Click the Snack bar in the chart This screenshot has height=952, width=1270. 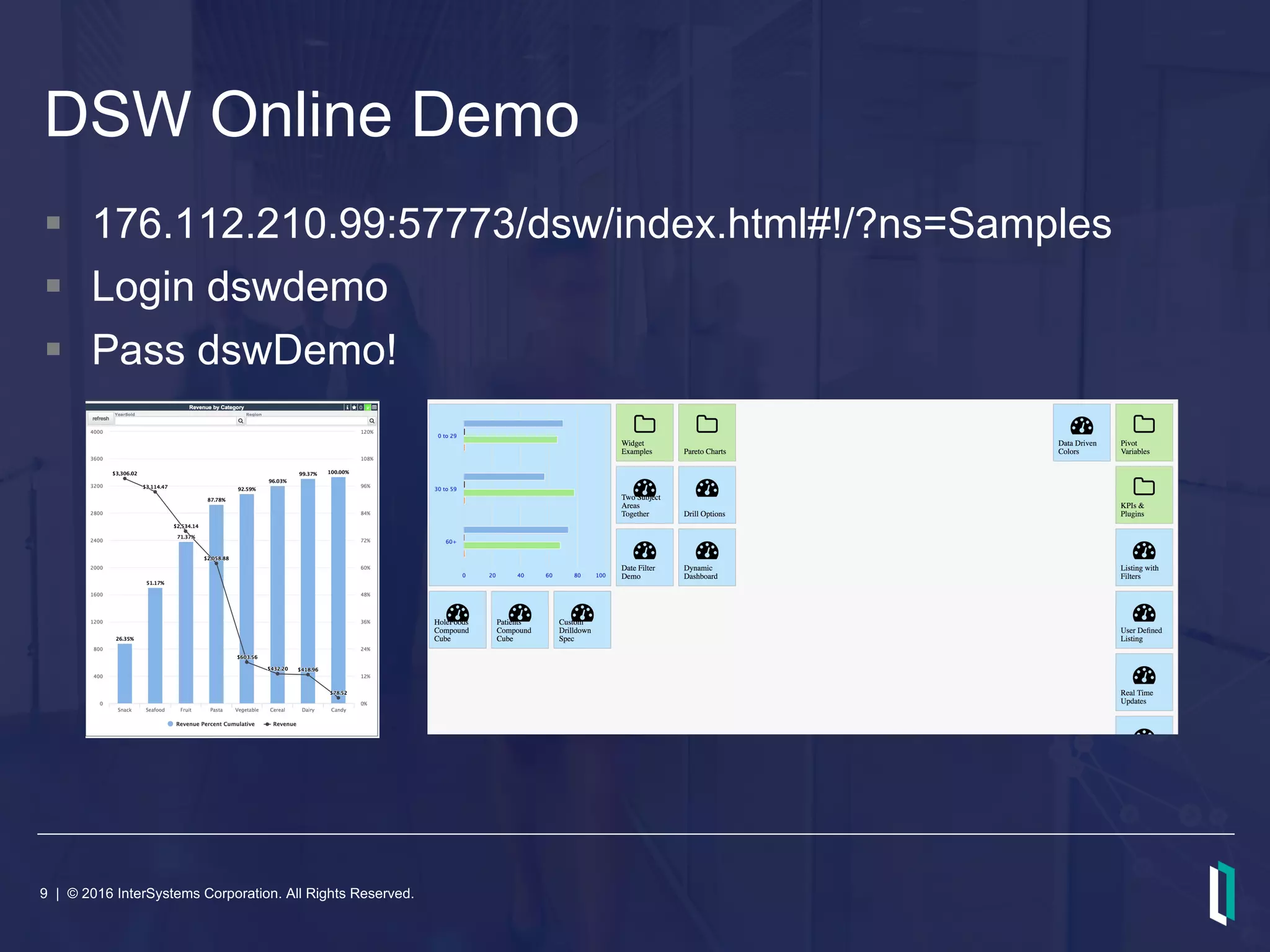(125, 674)
